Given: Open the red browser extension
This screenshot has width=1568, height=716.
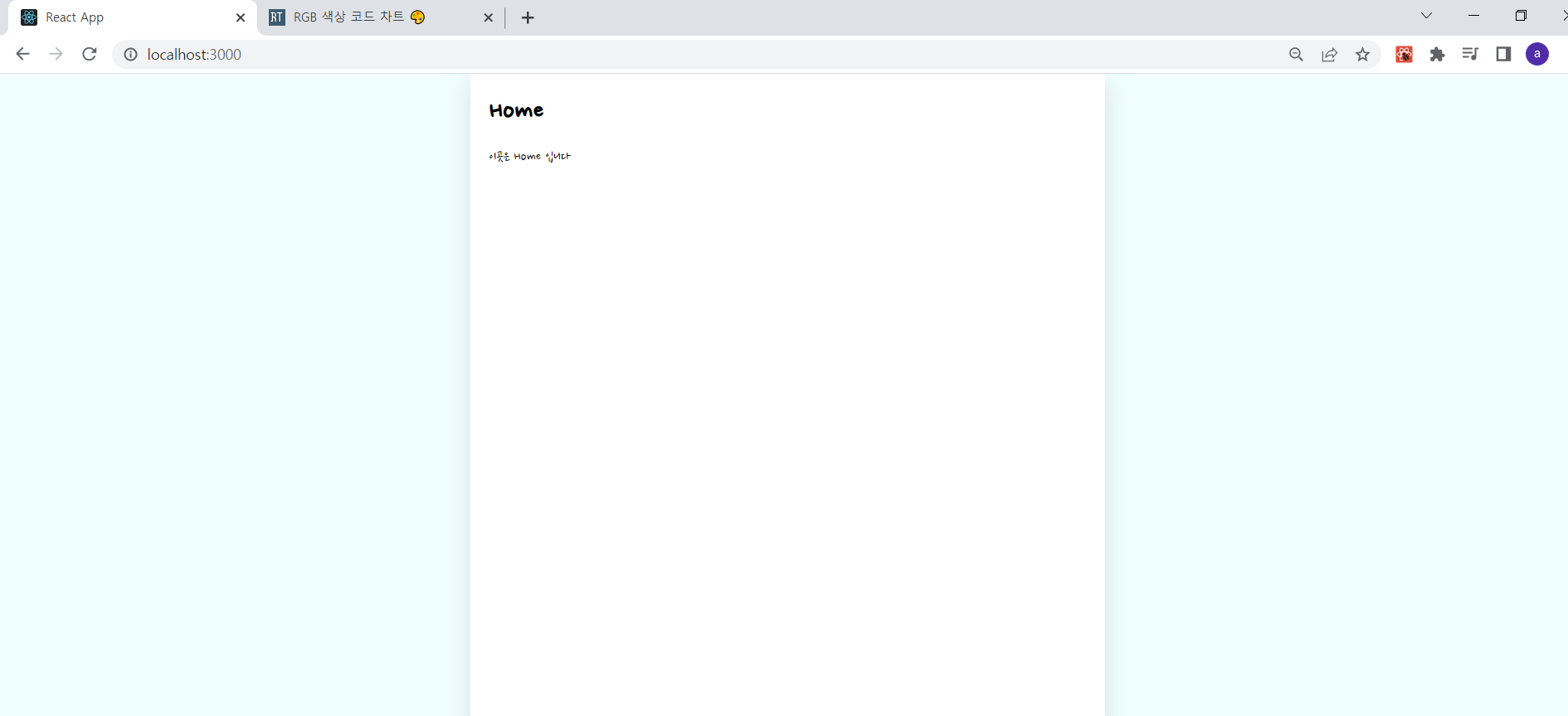Looking at the screenshot, I should point(1404,55).
